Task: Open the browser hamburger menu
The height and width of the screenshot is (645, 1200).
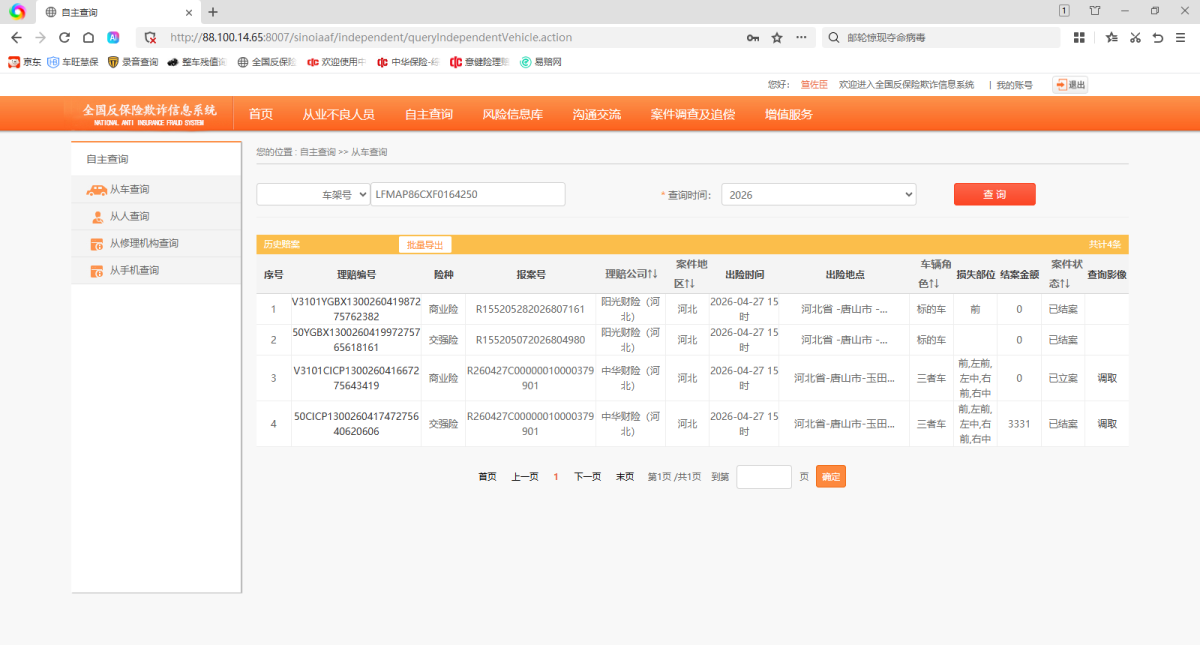Action: tap(1181, 38)
